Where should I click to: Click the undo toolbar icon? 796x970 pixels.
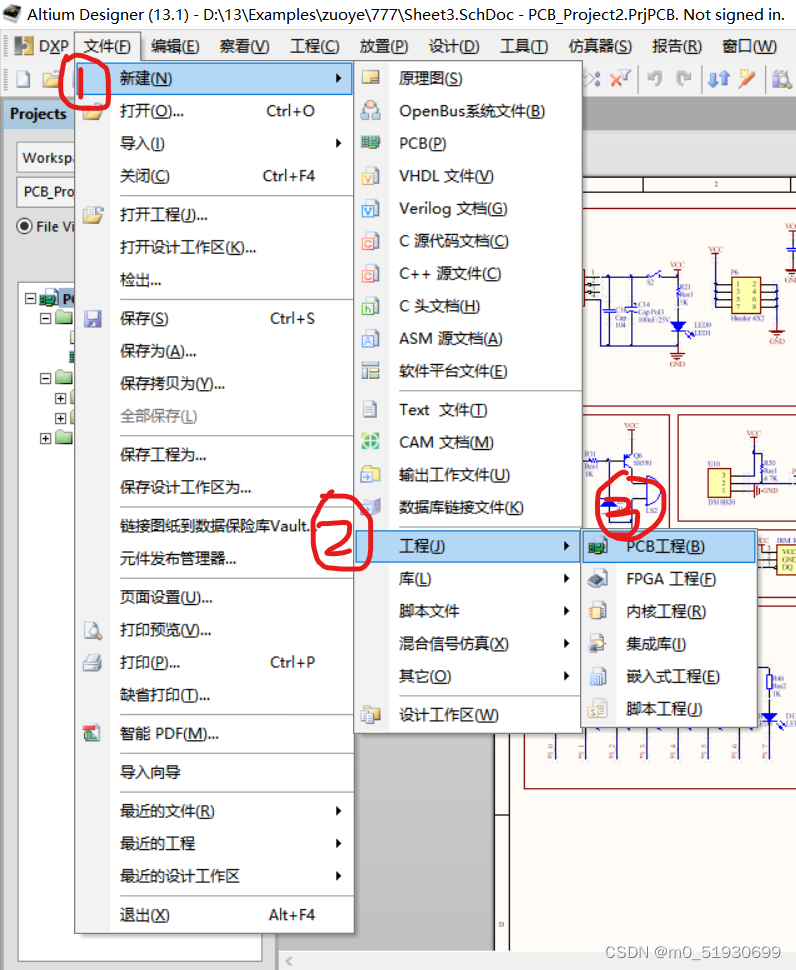click(x=655, y=79)
